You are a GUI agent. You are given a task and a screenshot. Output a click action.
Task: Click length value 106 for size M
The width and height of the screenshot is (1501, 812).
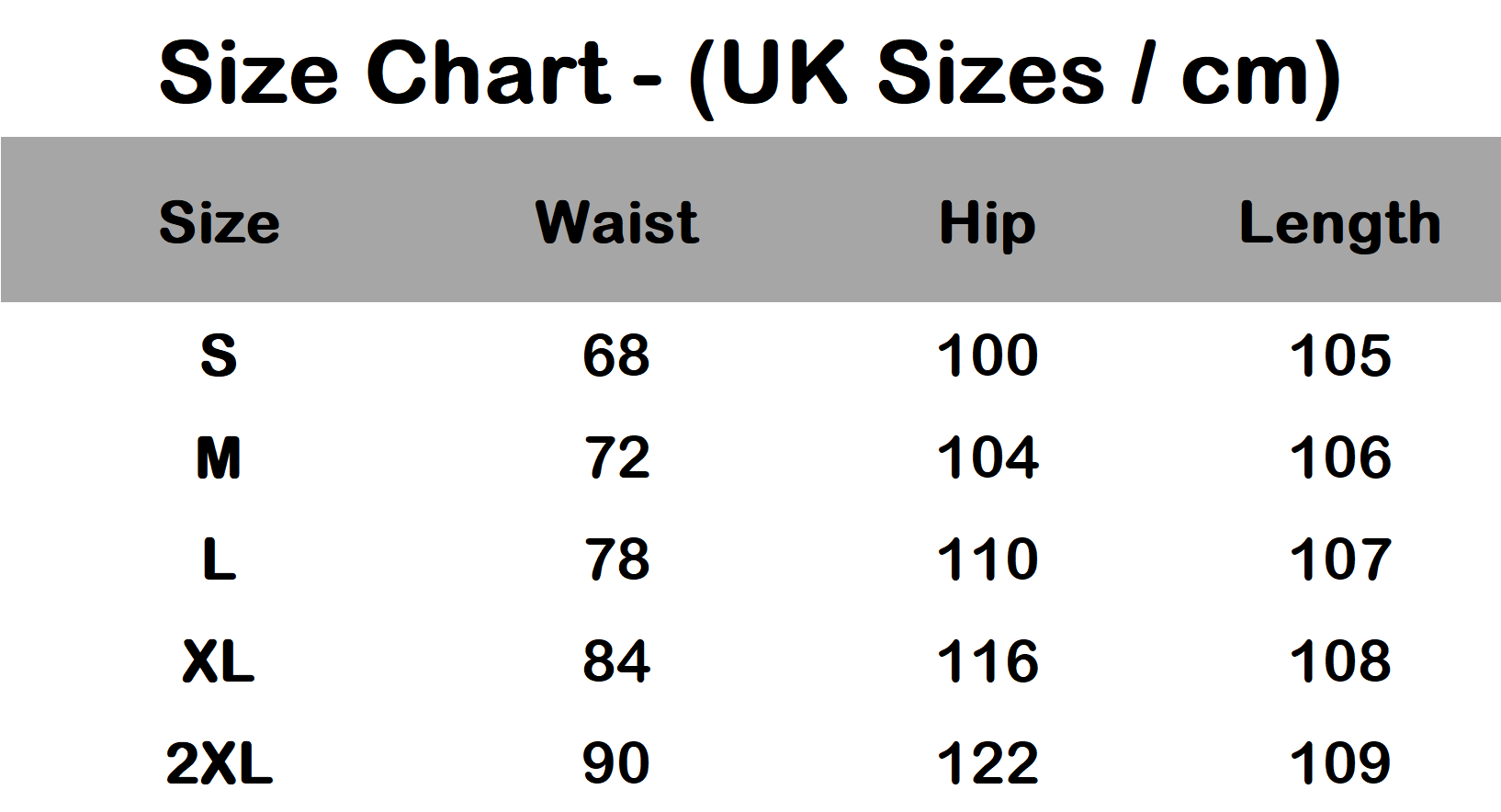tap(1340, 457)
